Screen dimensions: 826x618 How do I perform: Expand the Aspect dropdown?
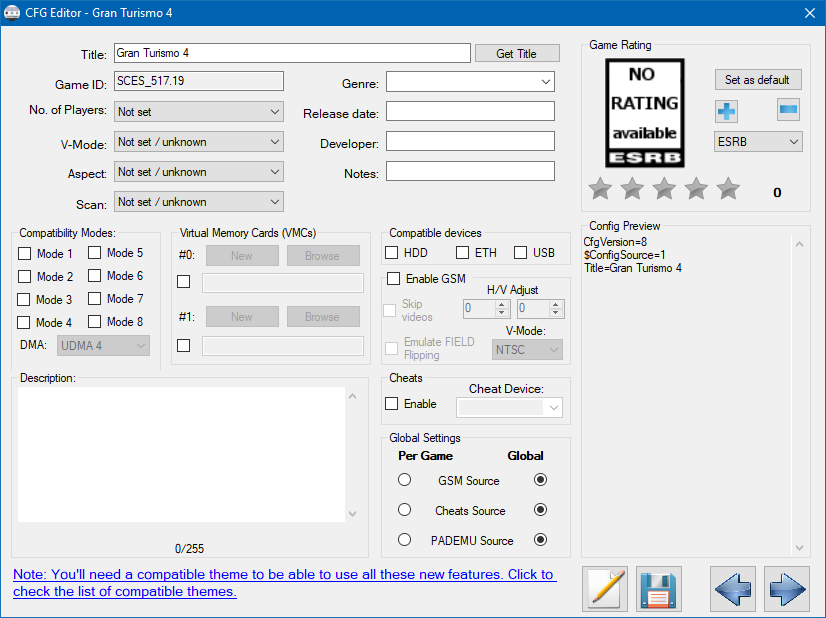199,172
